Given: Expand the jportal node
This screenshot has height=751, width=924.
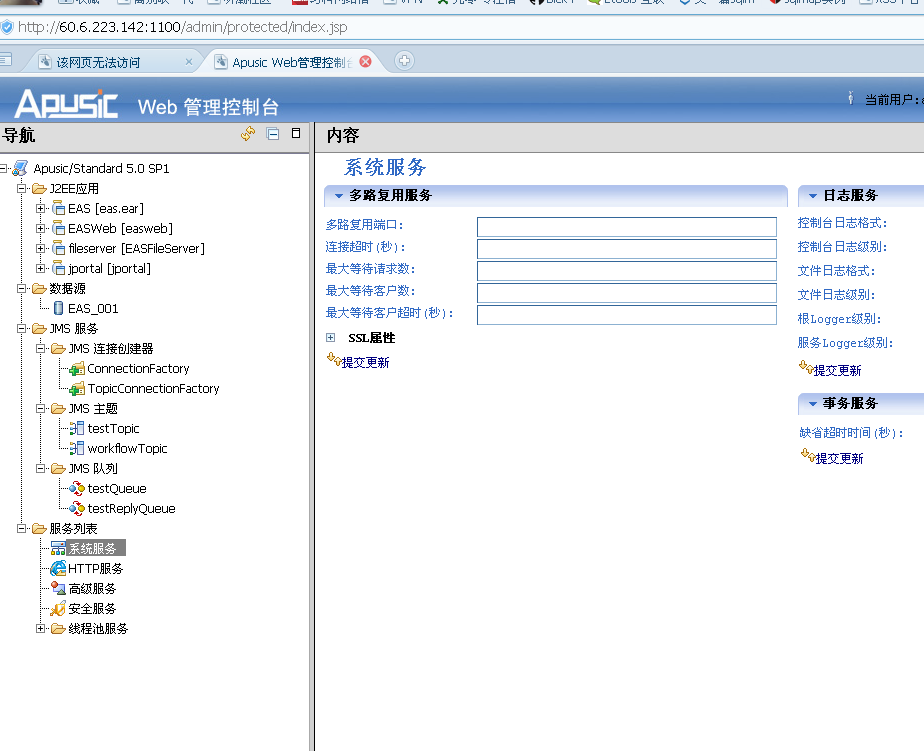Looking at the screenshot, I should click(40, 268).
